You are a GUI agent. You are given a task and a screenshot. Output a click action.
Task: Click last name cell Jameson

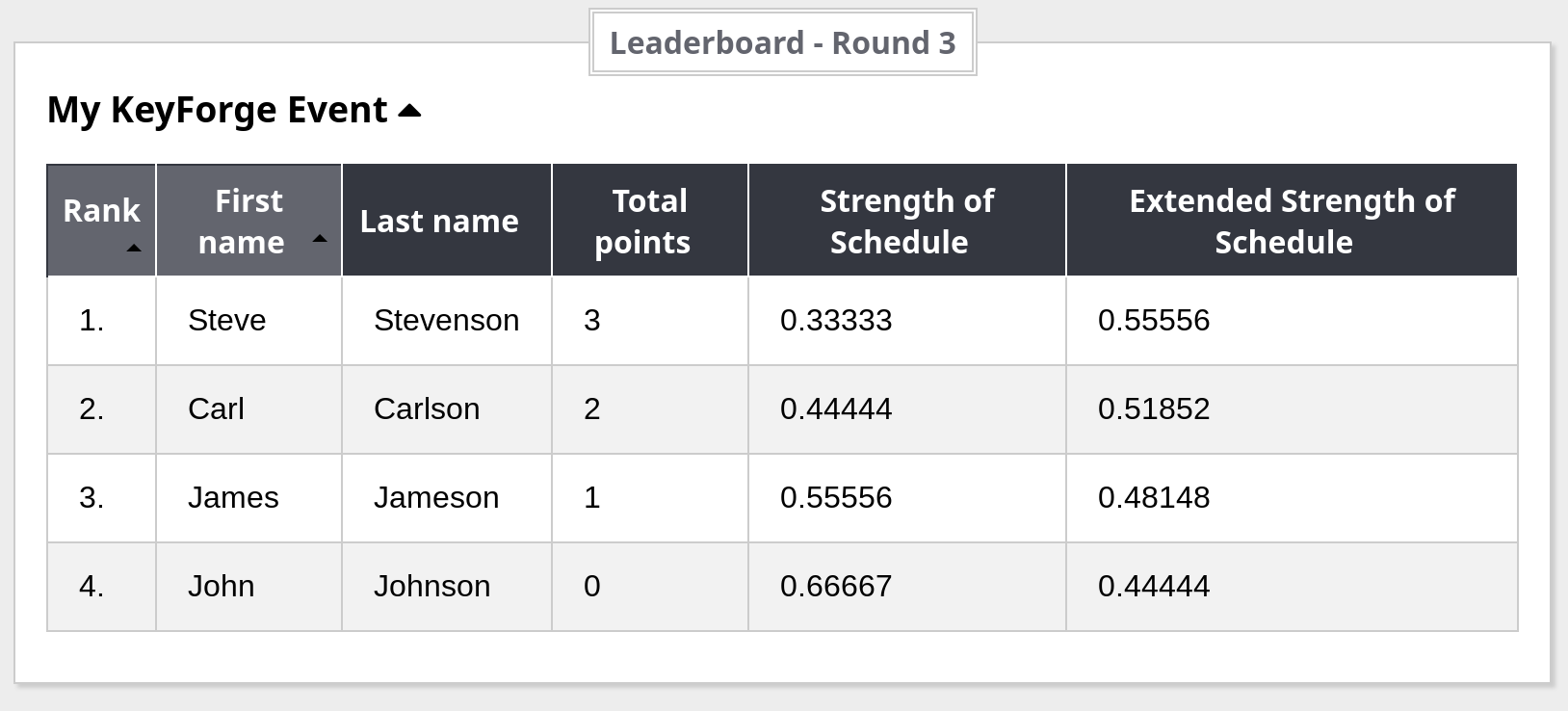click(436, 498)
